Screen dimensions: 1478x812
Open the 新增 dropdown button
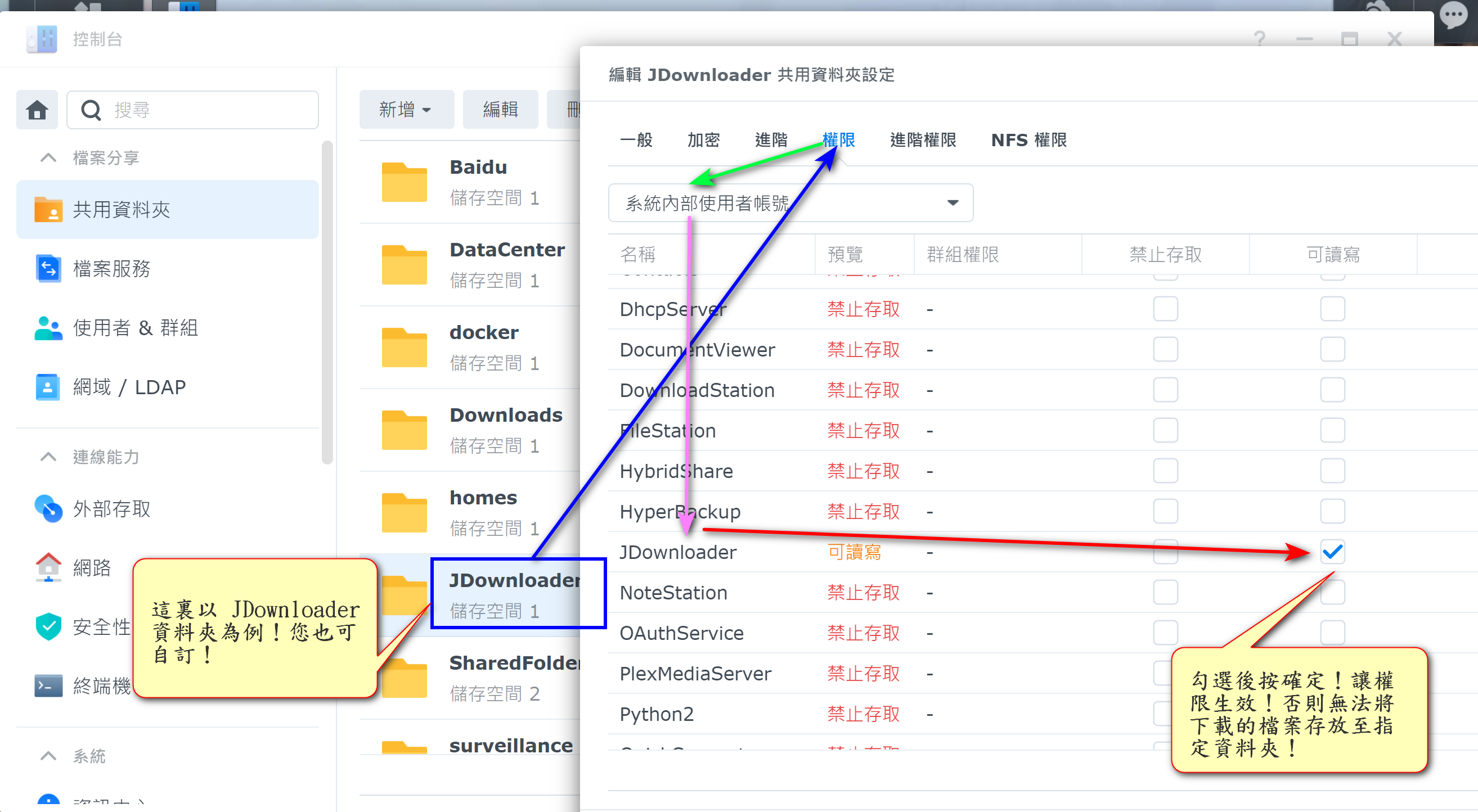406,110
